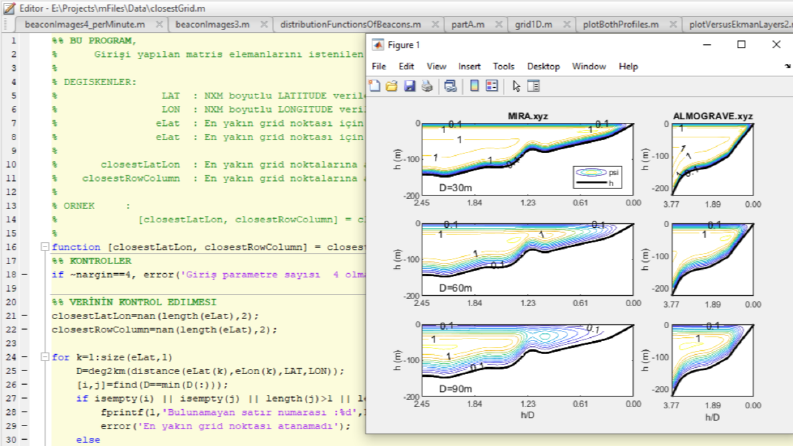
Task: Click '%% VERİNİN KONTROL EDILMESI' section header
Action: 134,302
